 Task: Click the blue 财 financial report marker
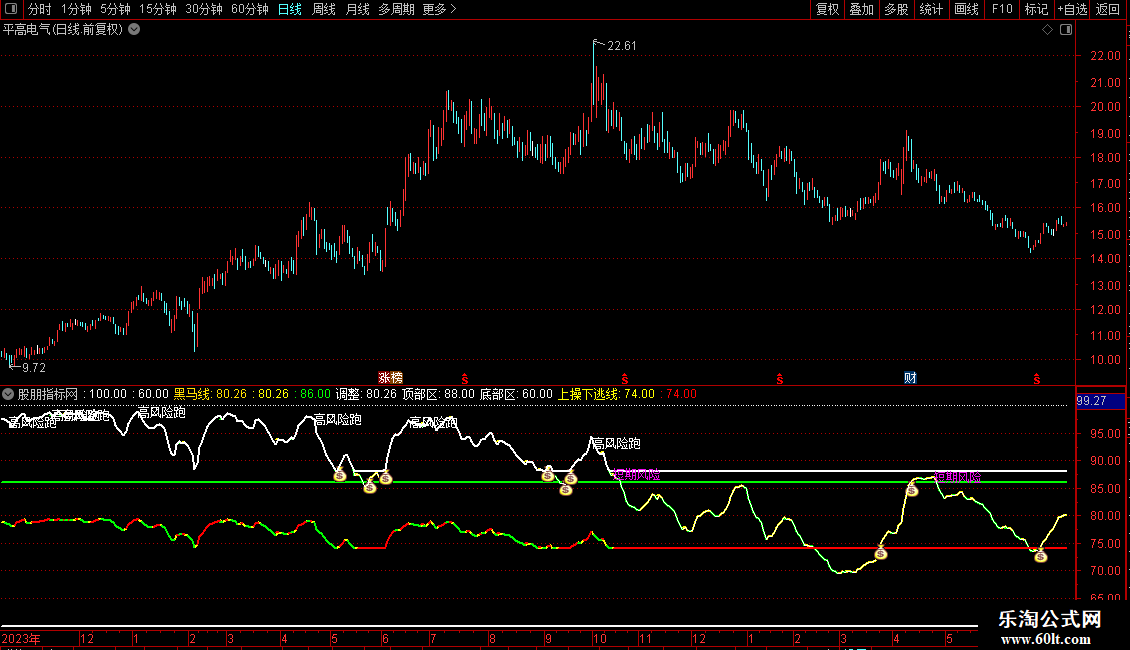pyautogui.click(x=910, y=378)
